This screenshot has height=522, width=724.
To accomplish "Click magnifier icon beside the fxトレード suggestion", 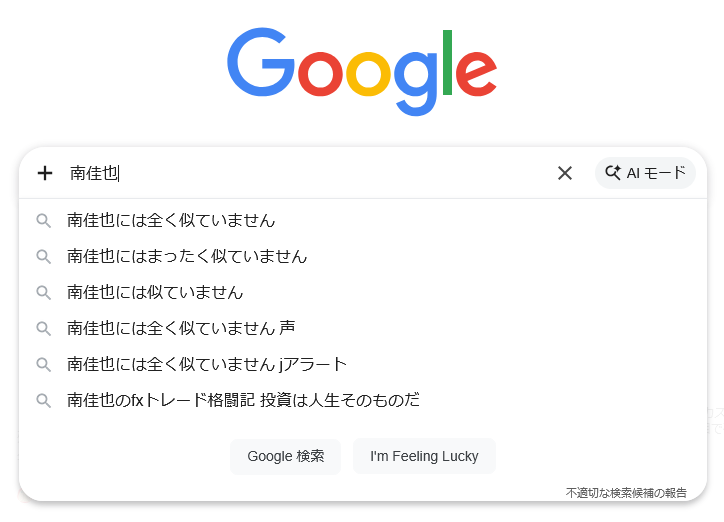I will pyautogui.click(x=44, y=401).
